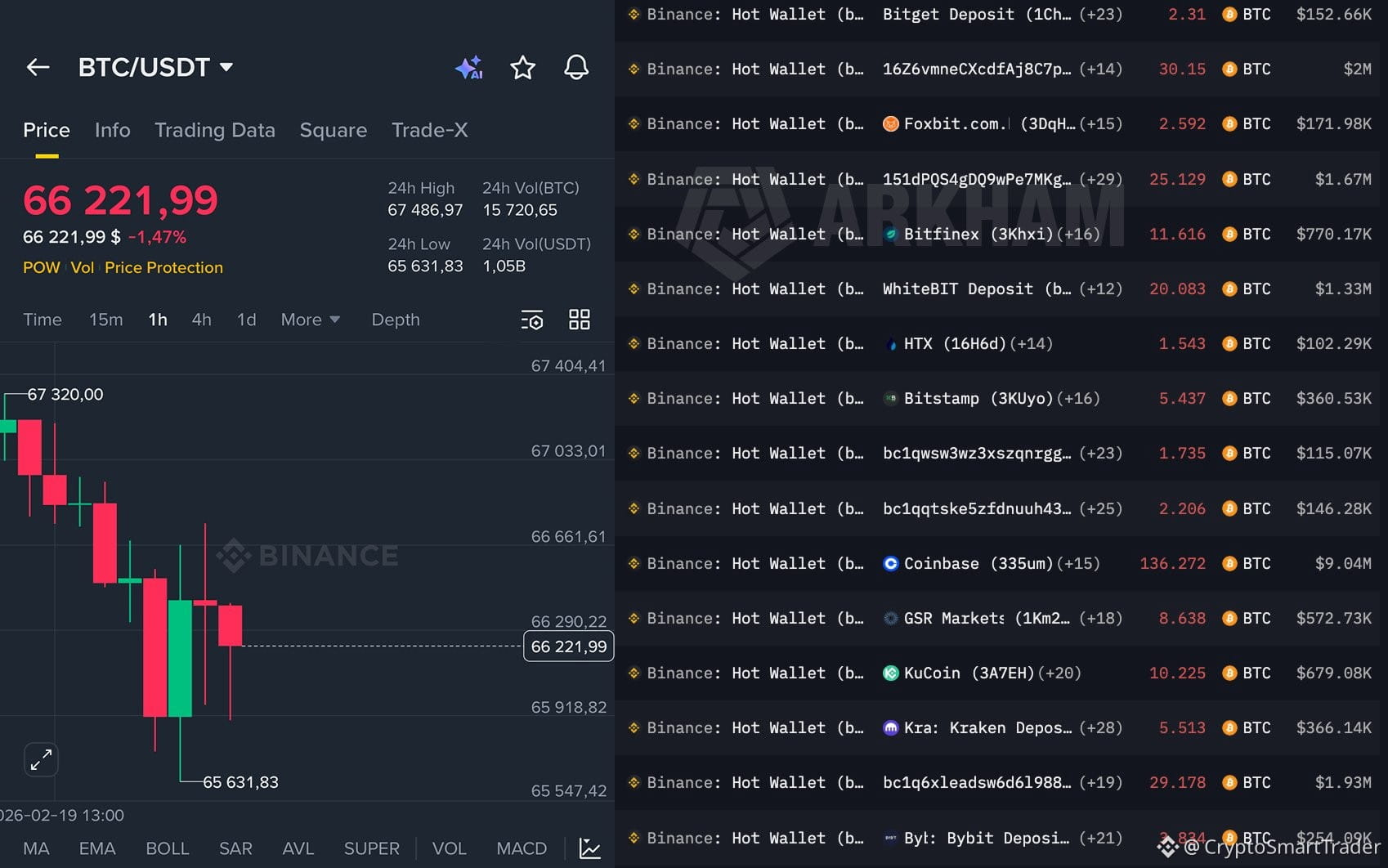Switch to the Info tab
The image size is (1388, 868).
[x=113, y=130]
